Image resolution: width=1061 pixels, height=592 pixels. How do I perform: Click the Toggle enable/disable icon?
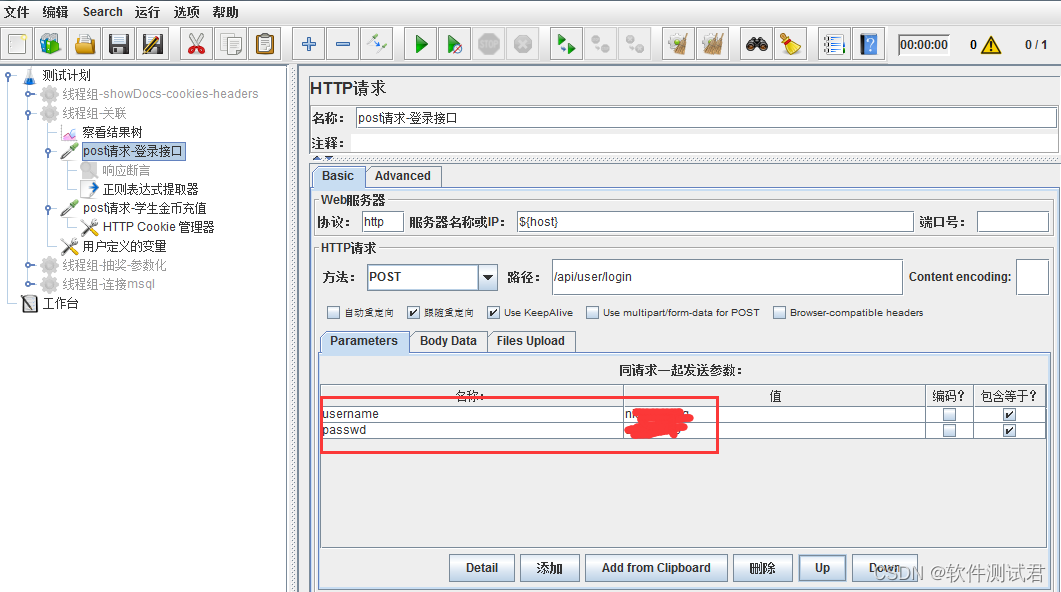(376, 45)
